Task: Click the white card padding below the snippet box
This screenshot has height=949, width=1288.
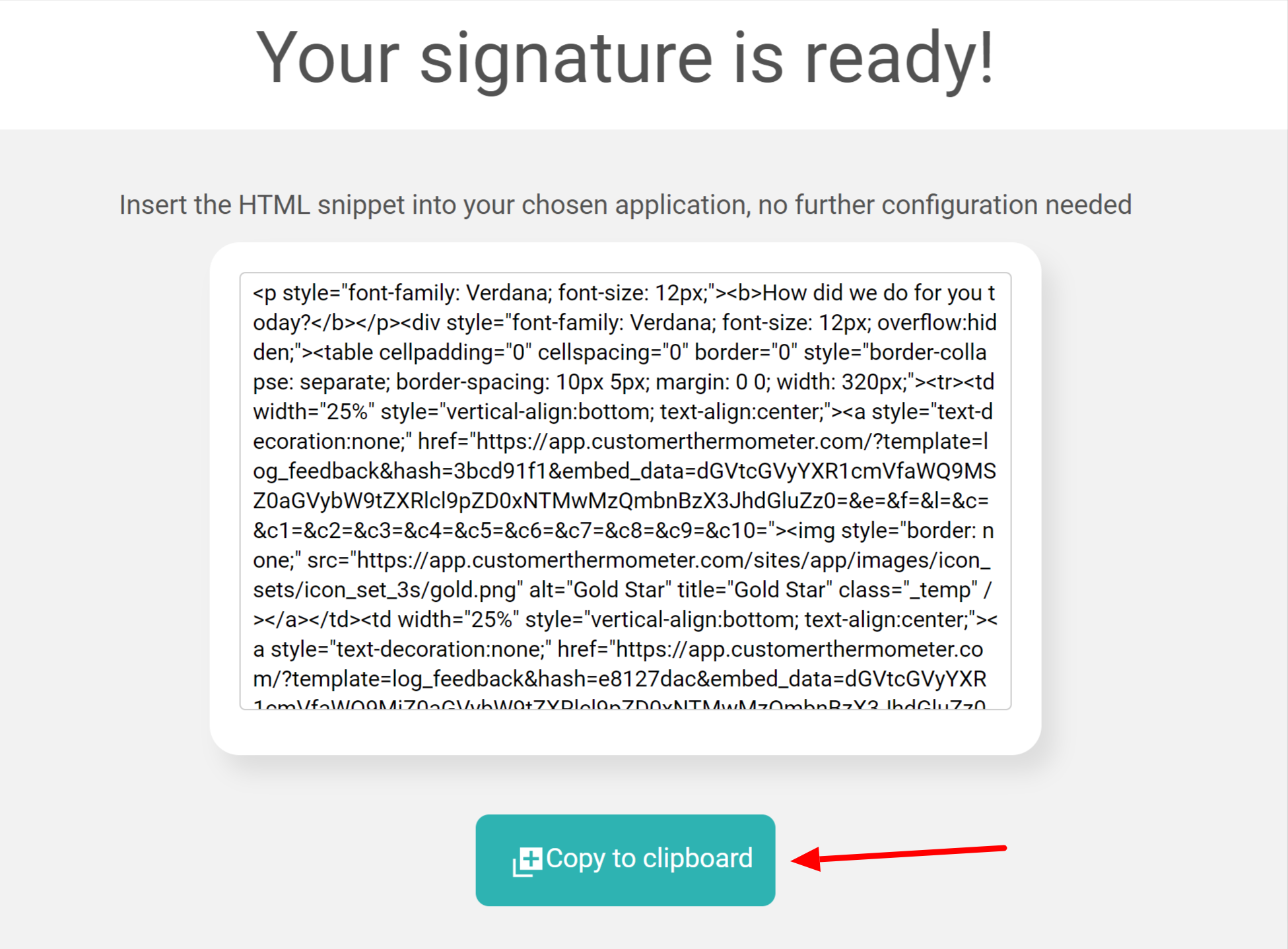Action: (x=625, y=732)
